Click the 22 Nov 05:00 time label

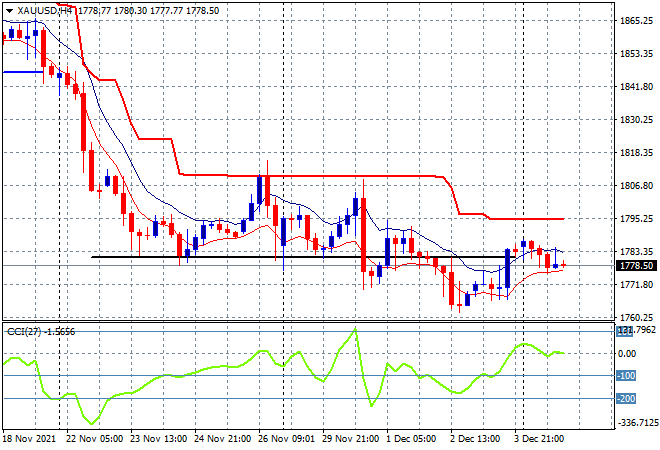coord(94,439)
